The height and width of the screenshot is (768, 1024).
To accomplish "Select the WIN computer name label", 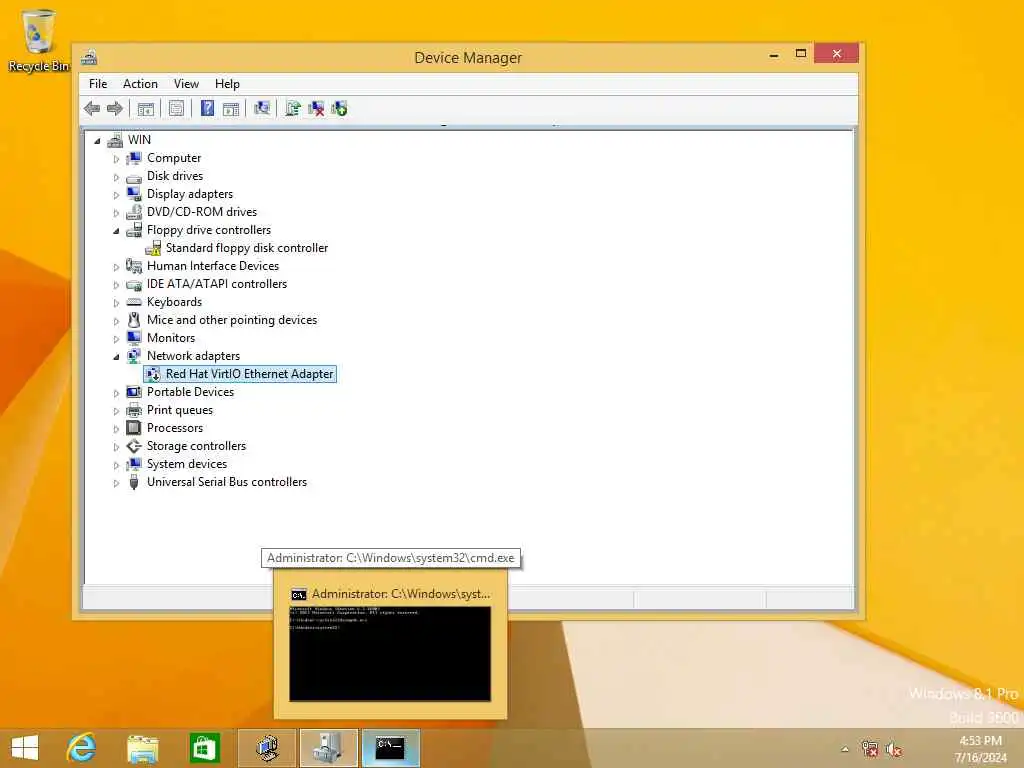I will [x=139, y=140].
